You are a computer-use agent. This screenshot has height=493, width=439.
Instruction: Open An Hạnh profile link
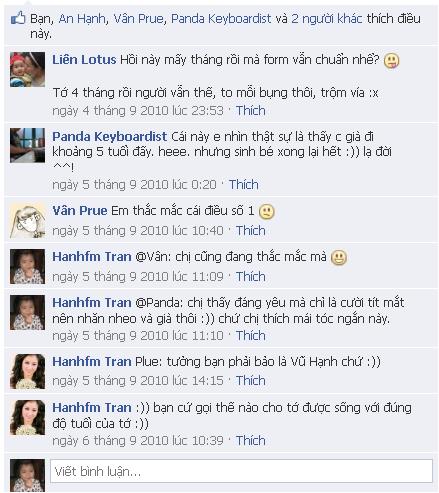(x=82, y=19)
